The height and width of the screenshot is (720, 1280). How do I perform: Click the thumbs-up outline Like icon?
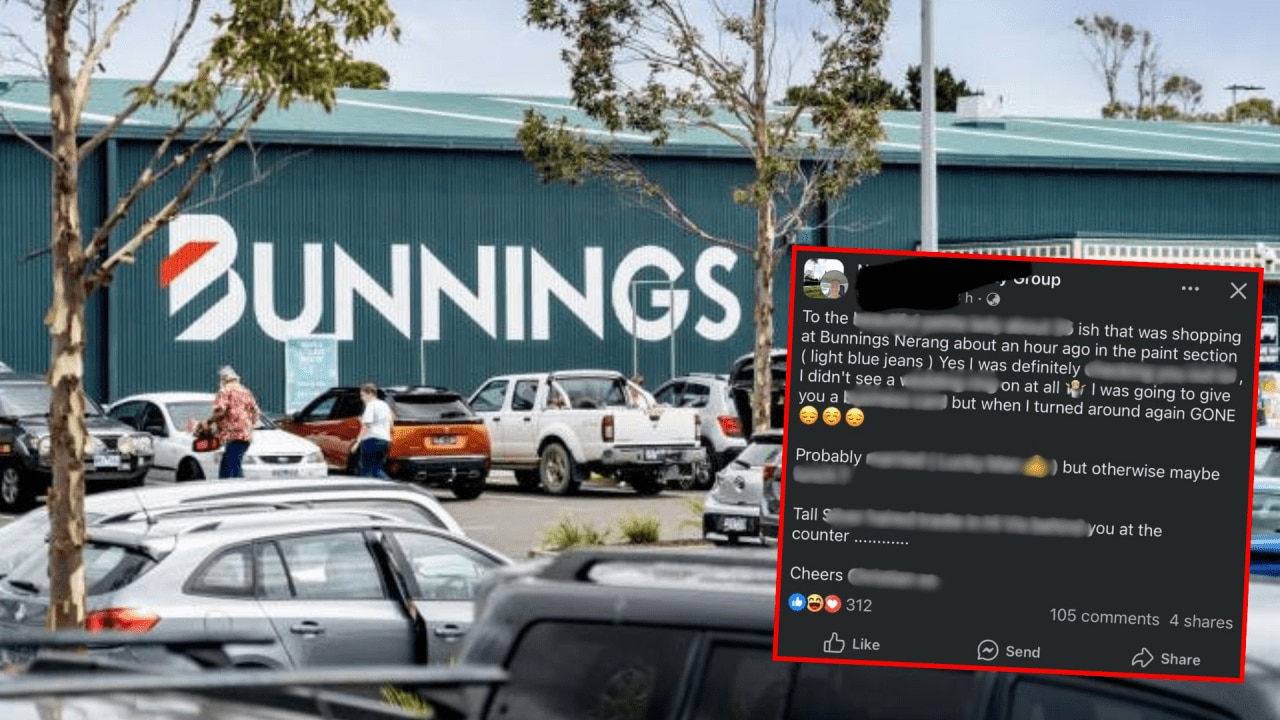[x=834, y=643]
